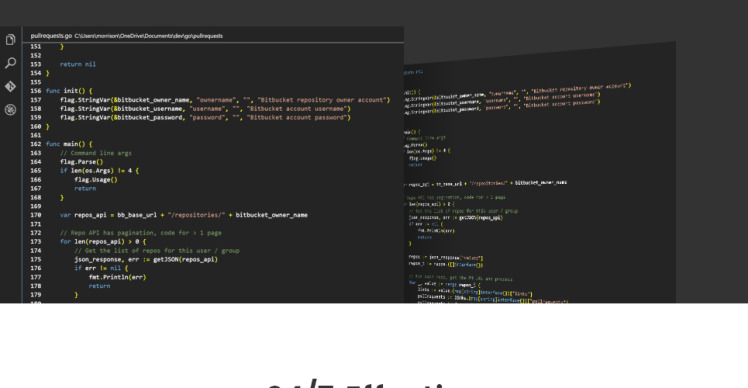This screenshot has height=388, width=748.
Task: Place cursor on func init() declaration
Action: (69, 91)
